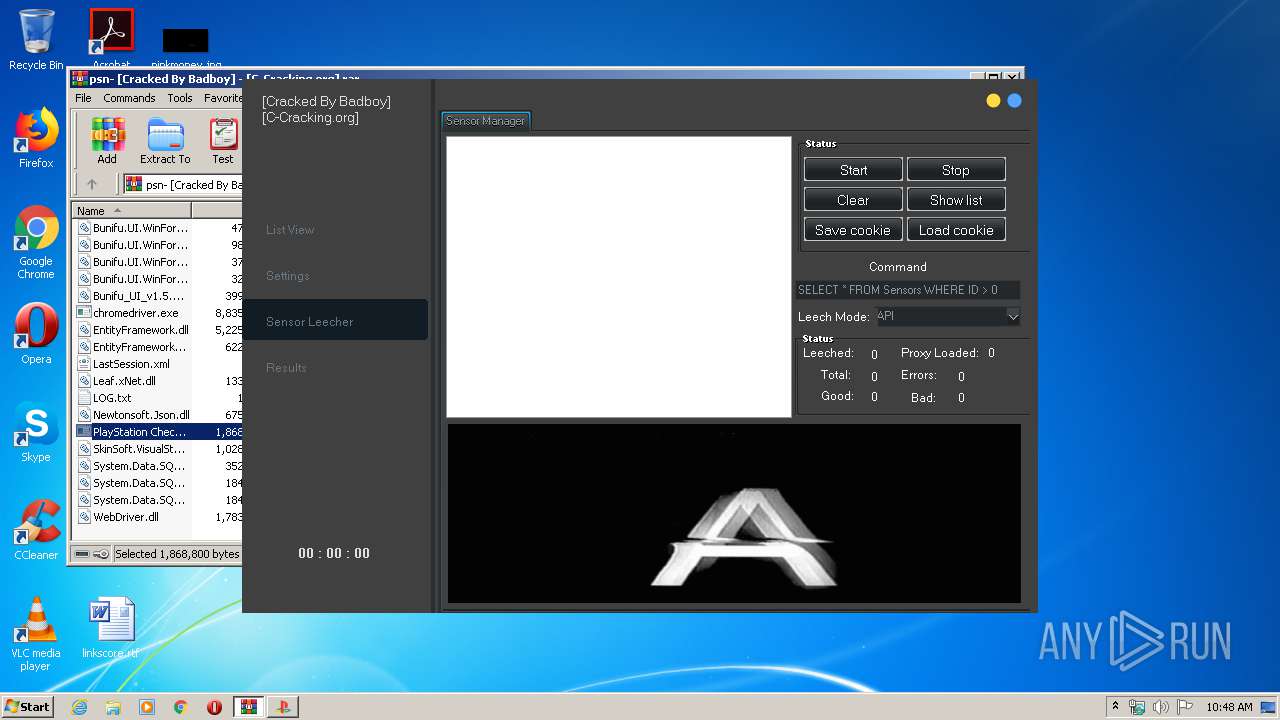Open the Acrobat desktop shortcut
This screenshot has width=1280, height=720.
coord(111,40)
